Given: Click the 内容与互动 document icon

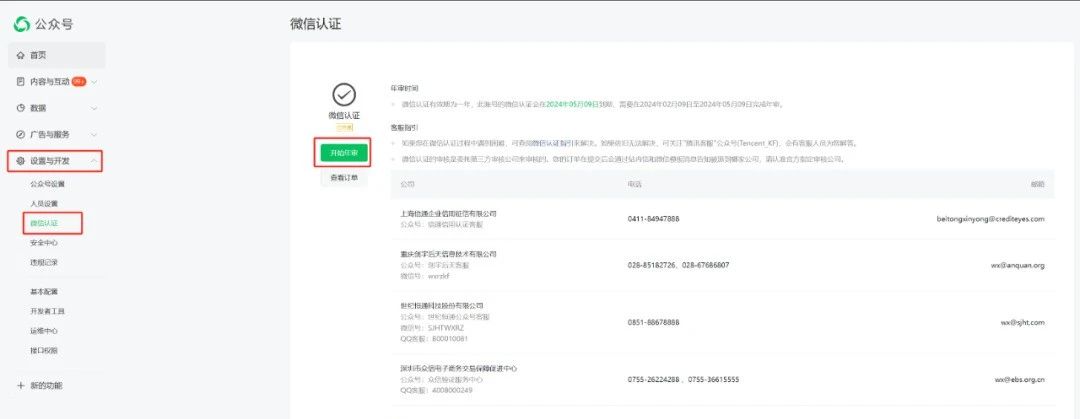Looking at the screenshot, I should (x=20, y=81).
